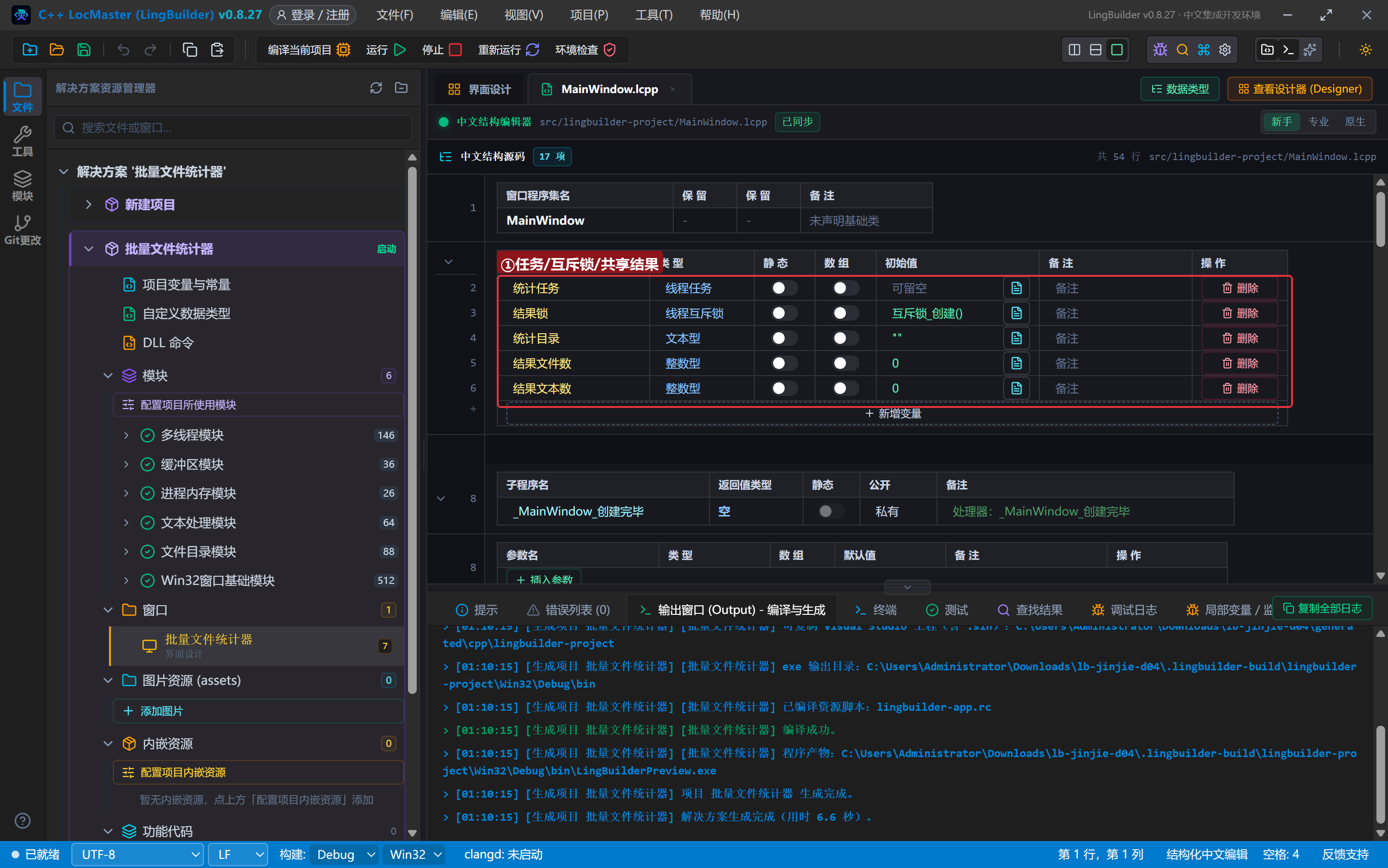The width and height of the screenshot is (1388, 868).
Task: Select the Git更改 sidebar icon
Action: (22, 230)
